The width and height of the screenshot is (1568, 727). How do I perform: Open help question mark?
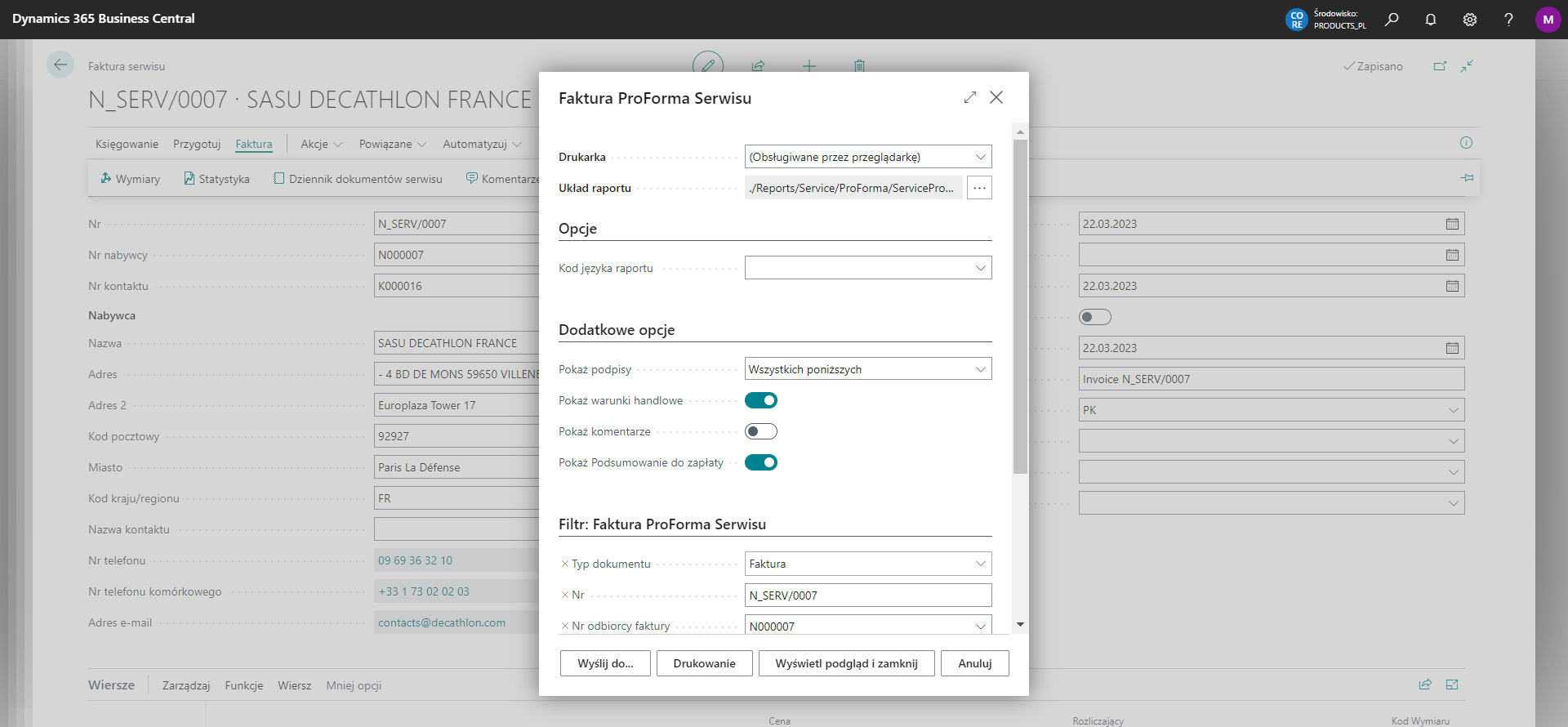(1508, 20)
